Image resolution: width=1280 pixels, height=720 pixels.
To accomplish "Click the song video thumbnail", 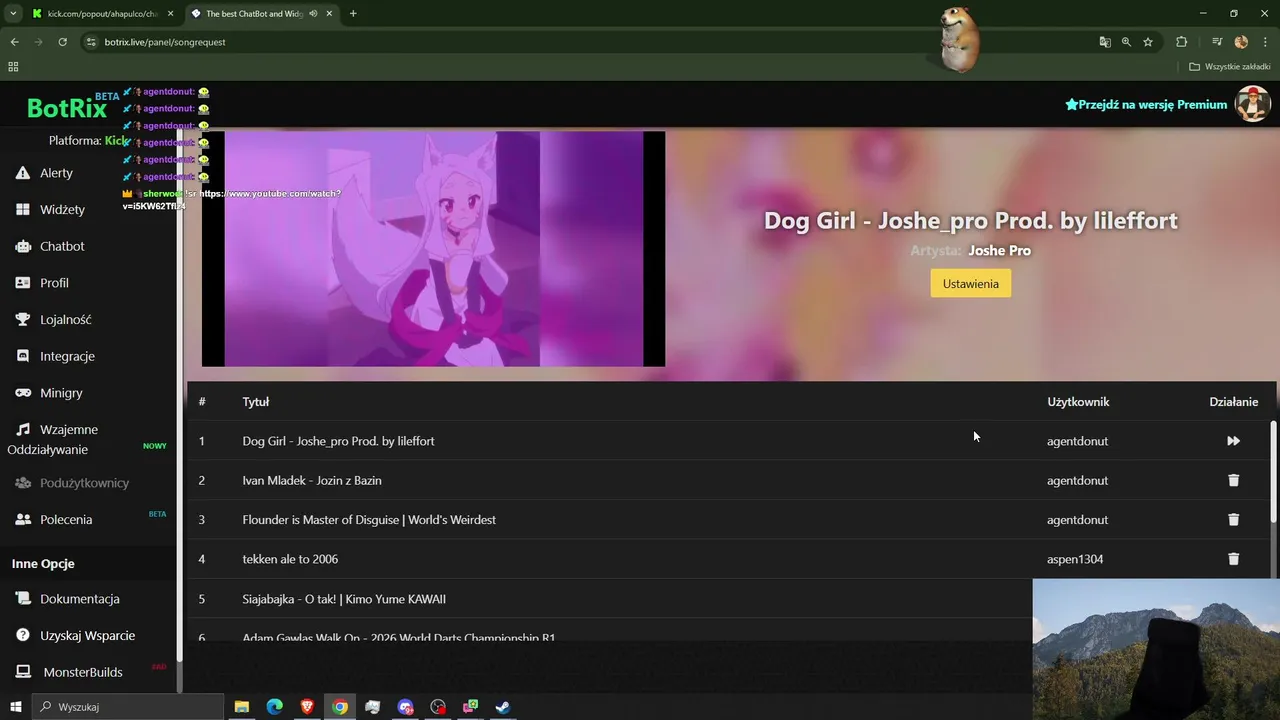I will (x=433, y=249).
